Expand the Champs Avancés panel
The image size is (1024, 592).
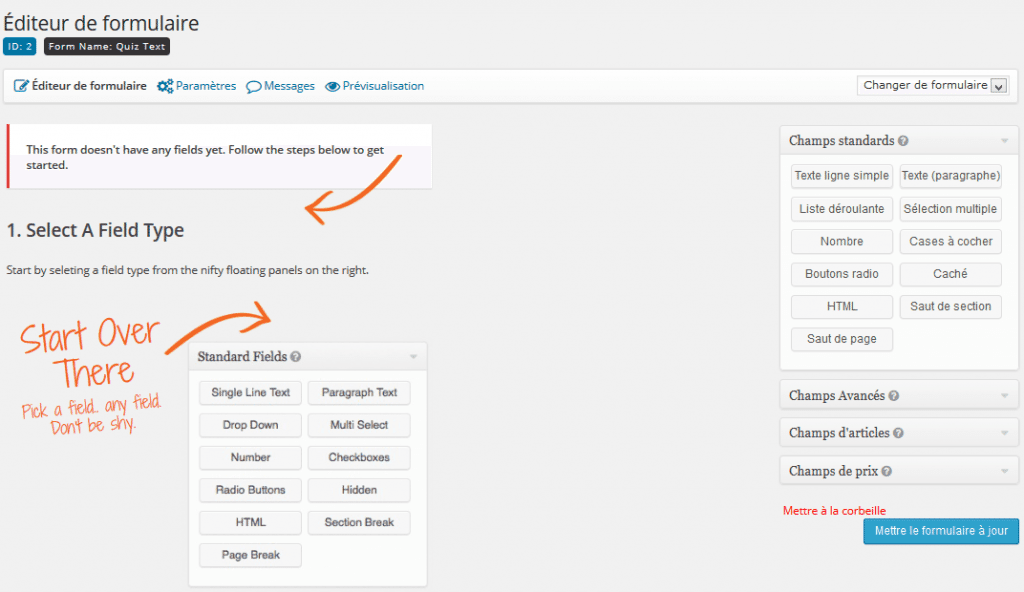tap(1003, 396)
